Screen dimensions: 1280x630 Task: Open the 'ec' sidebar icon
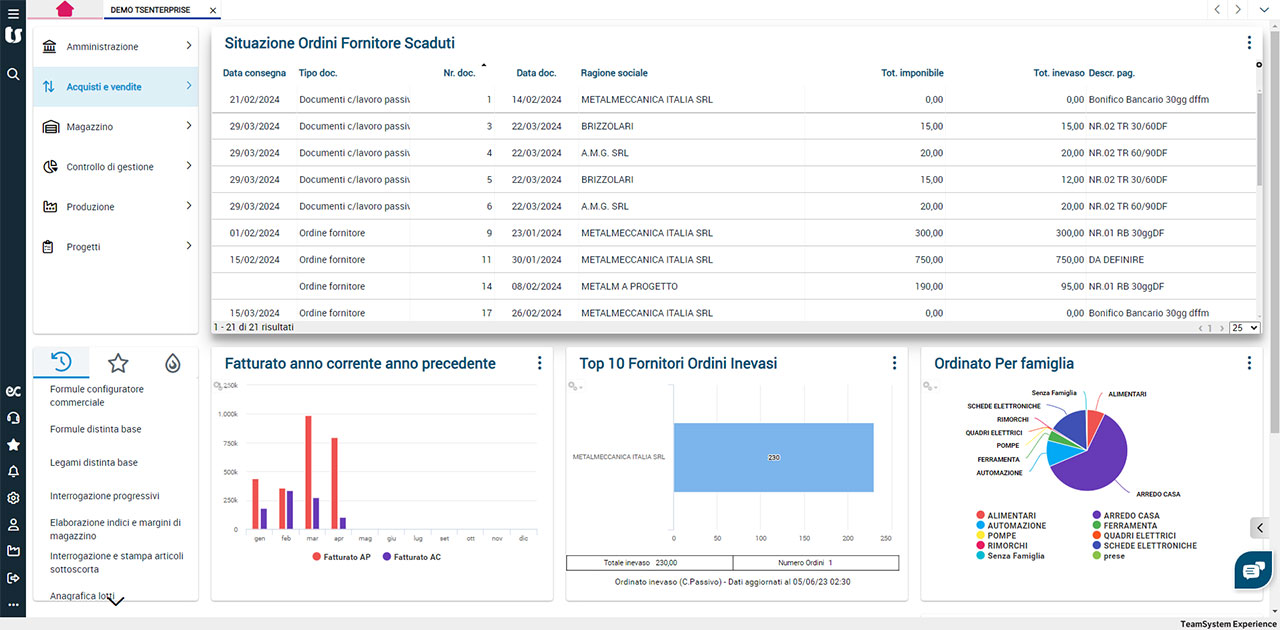(x=13, y=391)
